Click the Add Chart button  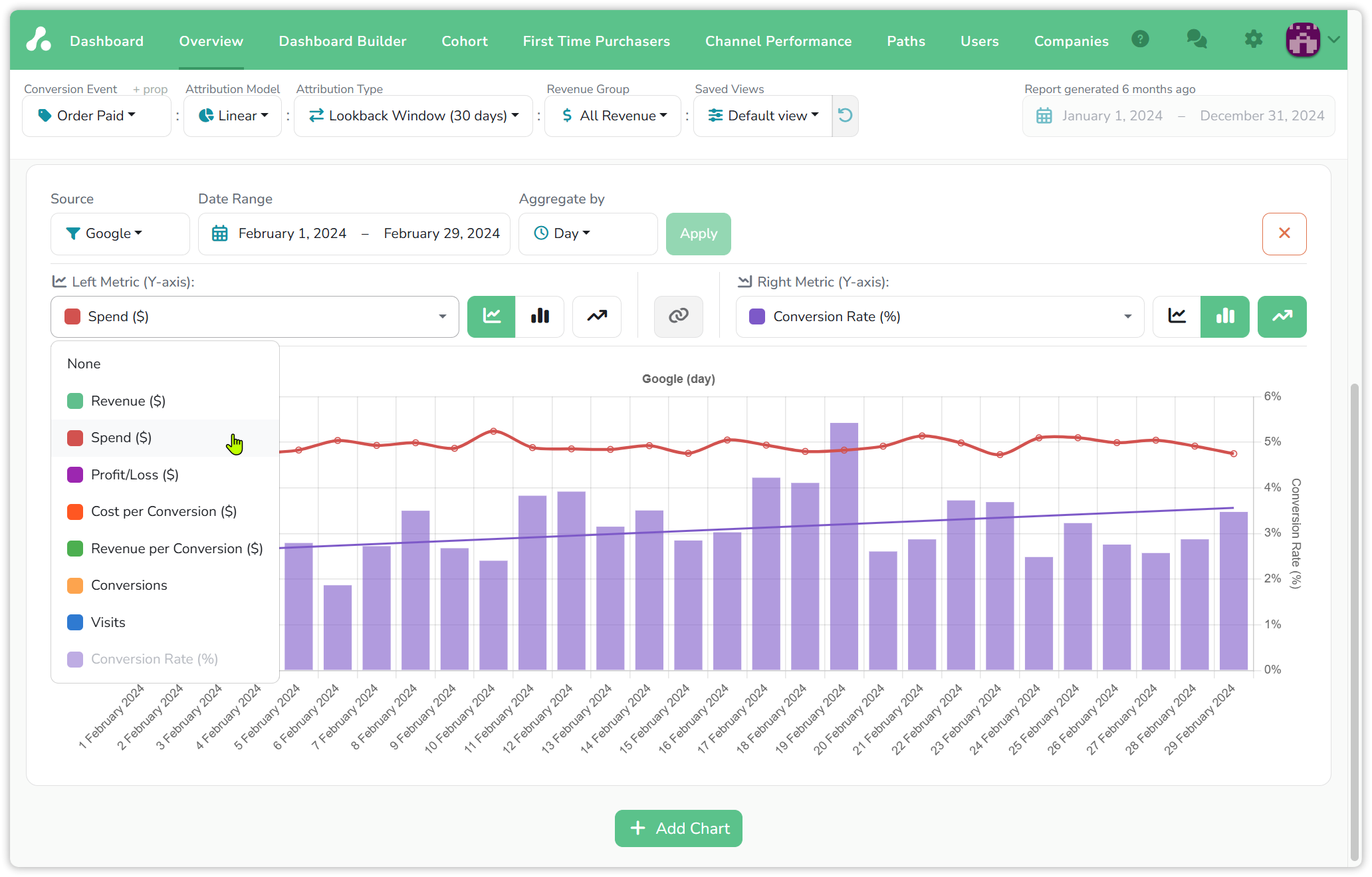click(x=679, y=828)
